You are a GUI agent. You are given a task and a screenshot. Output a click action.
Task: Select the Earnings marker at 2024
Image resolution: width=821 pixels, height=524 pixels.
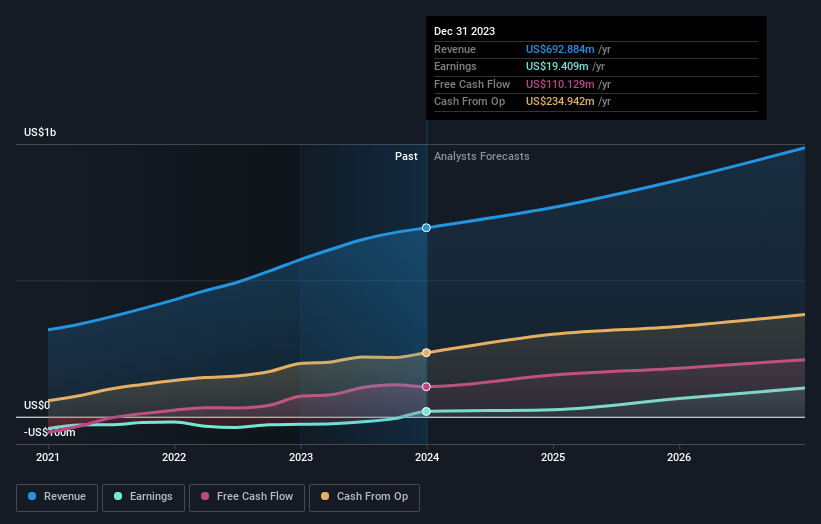point(426,411)
